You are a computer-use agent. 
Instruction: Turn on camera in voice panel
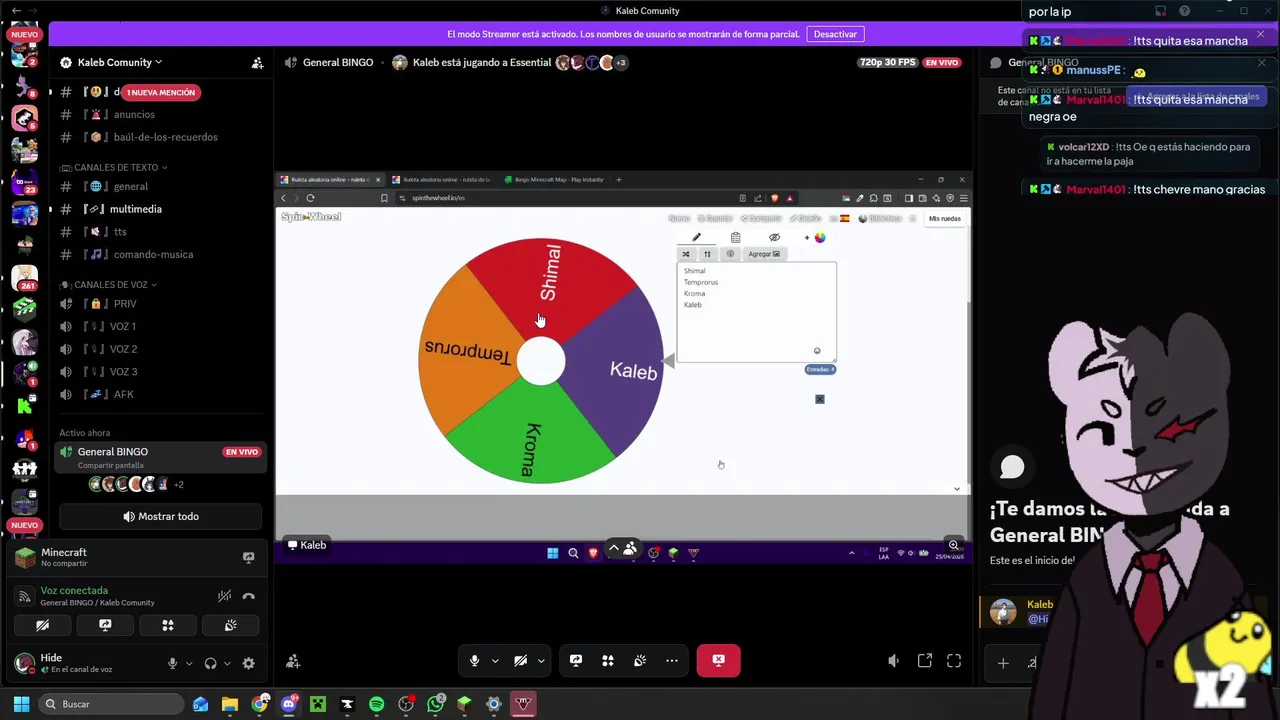click(42, 625)
